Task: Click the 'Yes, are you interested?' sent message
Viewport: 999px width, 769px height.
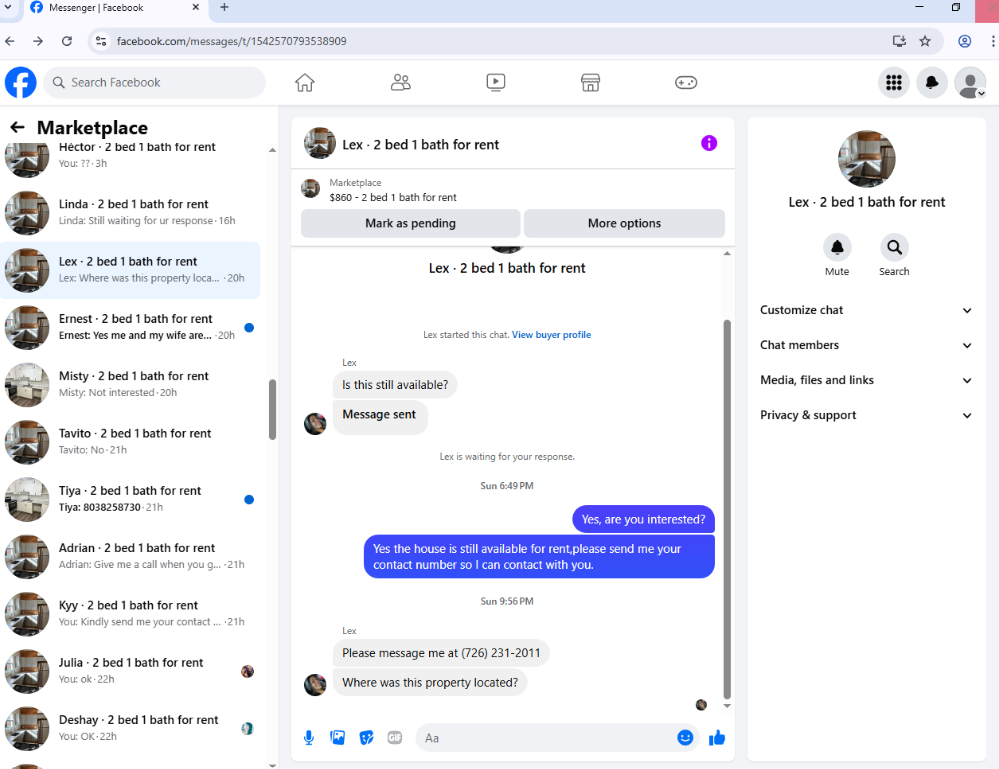Action: tap(643, 519)
